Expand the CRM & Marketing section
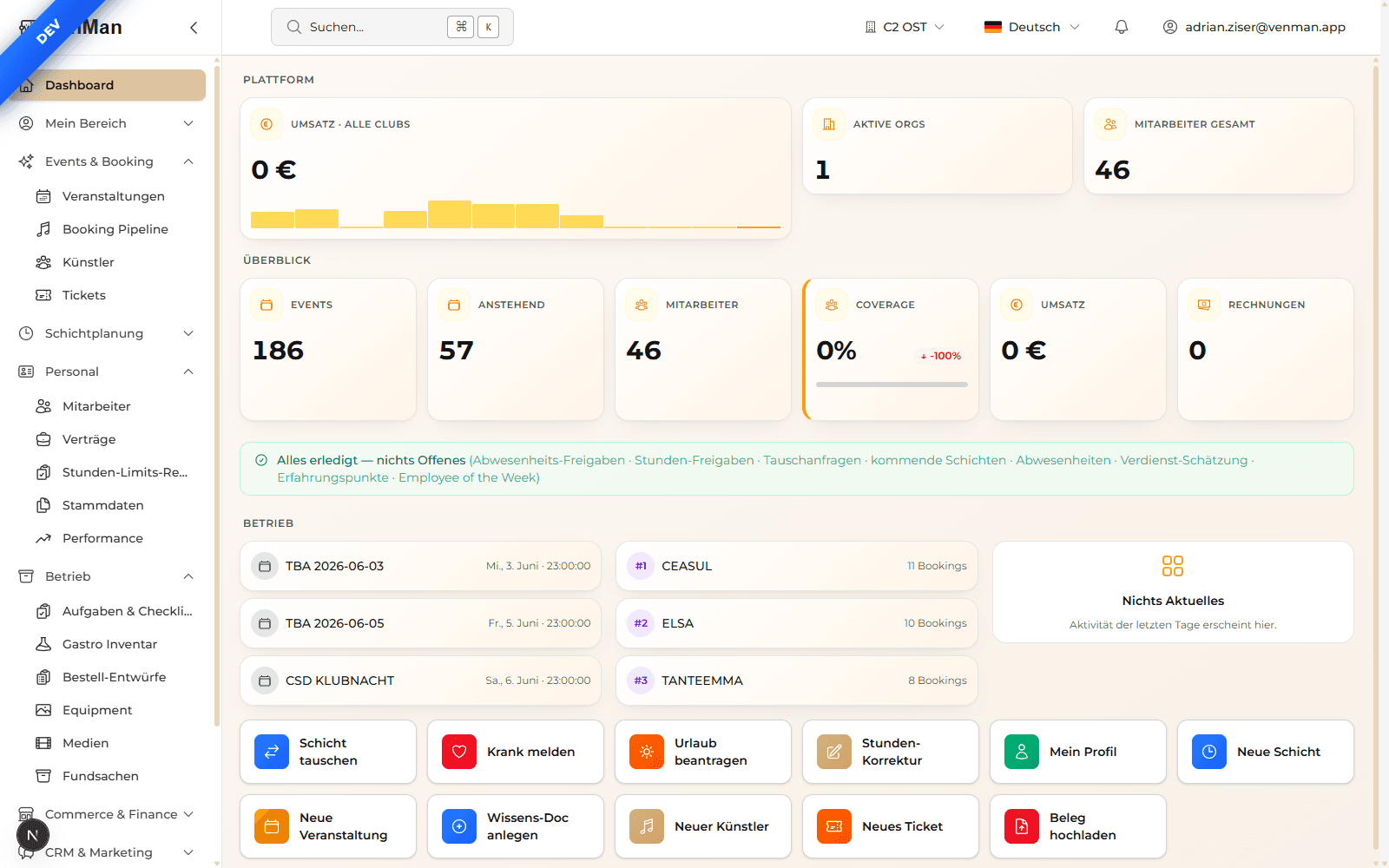1389x868 pixels. coord(106,852)
